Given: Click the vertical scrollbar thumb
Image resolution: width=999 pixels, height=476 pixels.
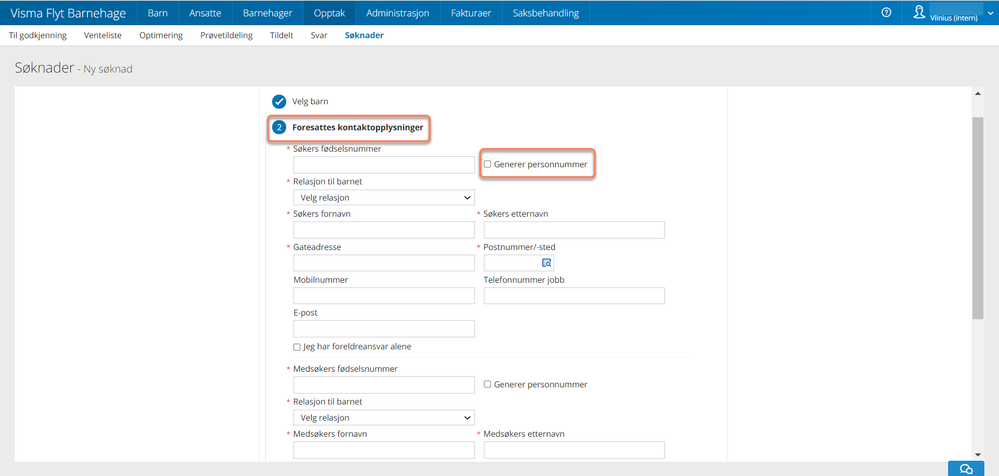Looking at the screenshot, I should point(977,217).
